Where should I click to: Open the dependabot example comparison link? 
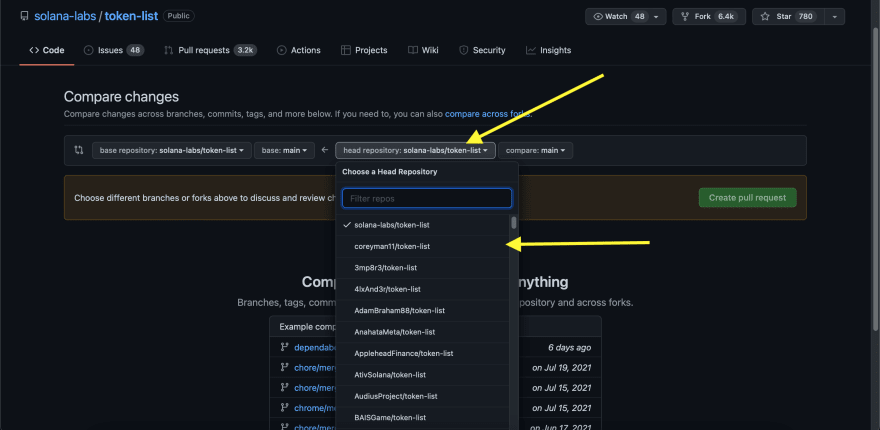[x=315, y=347]
